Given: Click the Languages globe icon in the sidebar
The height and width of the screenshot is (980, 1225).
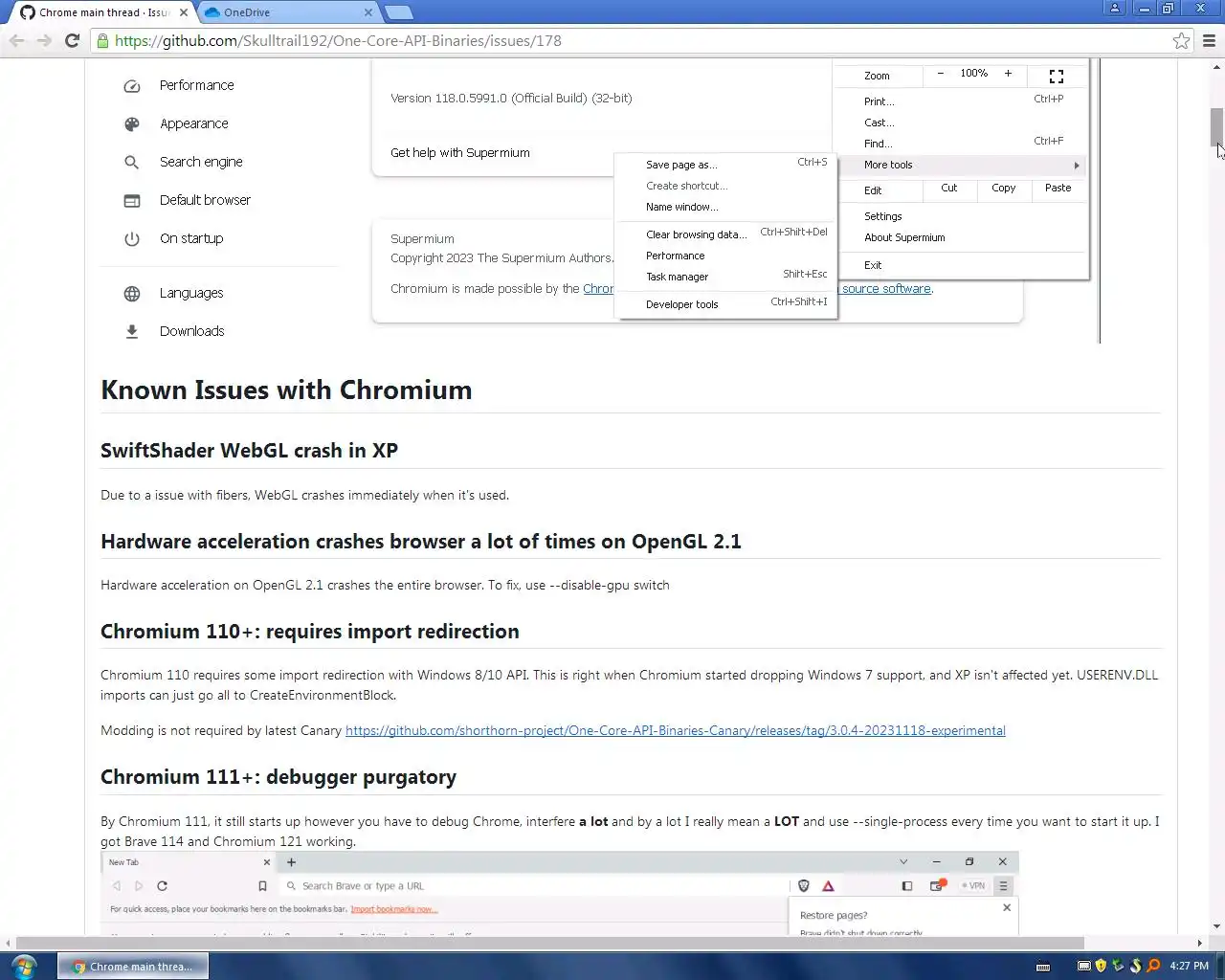Looking at the screenshot, I should coord(132,293).
